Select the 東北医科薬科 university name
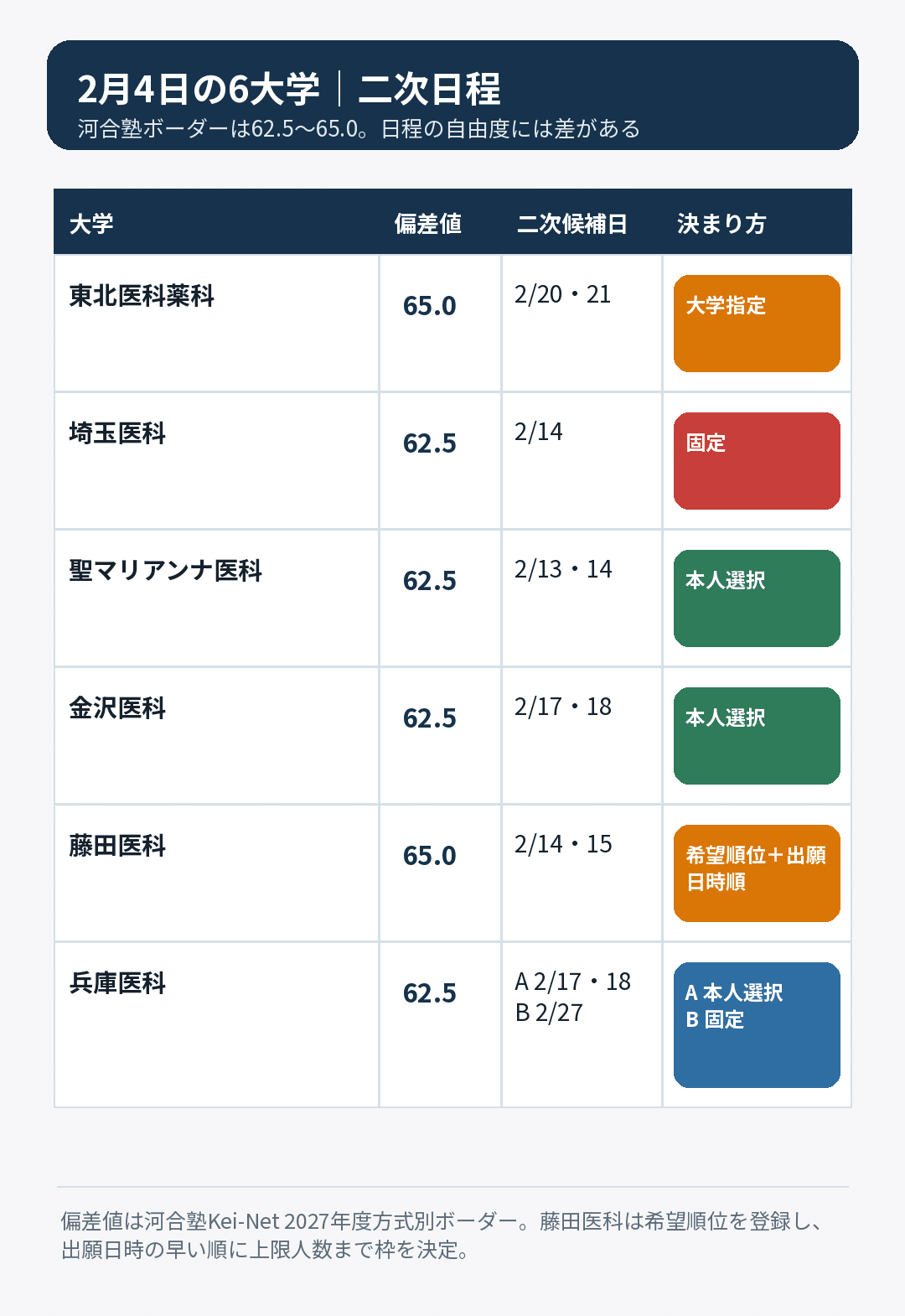 142,296
